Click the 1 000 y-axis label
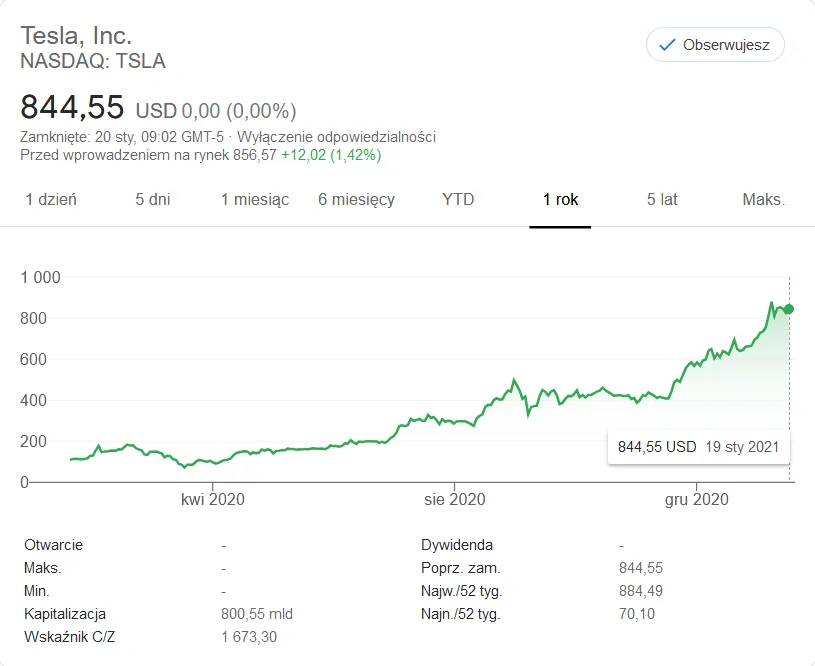This screenshot has height=666, width=815. [40, 278]
